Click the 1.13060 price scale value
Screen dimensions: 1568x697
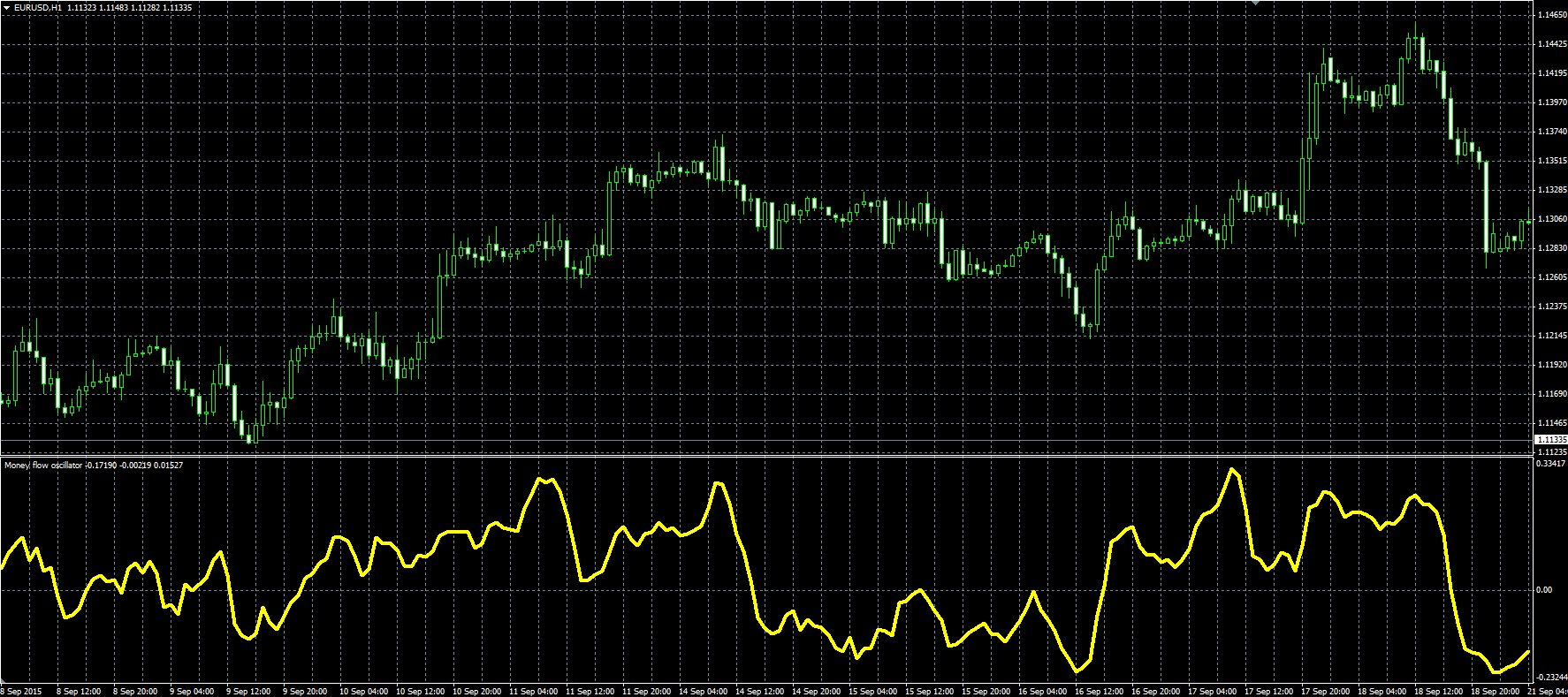(x=1553, y=219)
